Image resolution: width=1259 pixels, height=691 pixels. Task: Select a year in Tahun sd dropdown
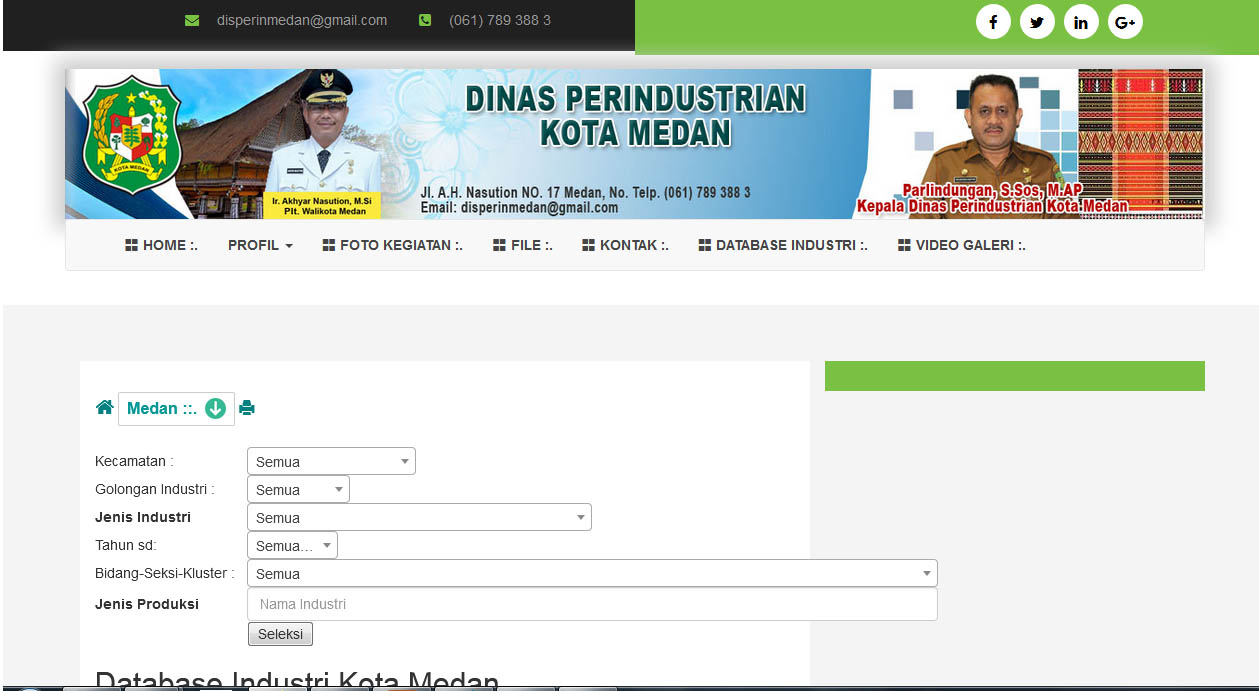(292, 546)
